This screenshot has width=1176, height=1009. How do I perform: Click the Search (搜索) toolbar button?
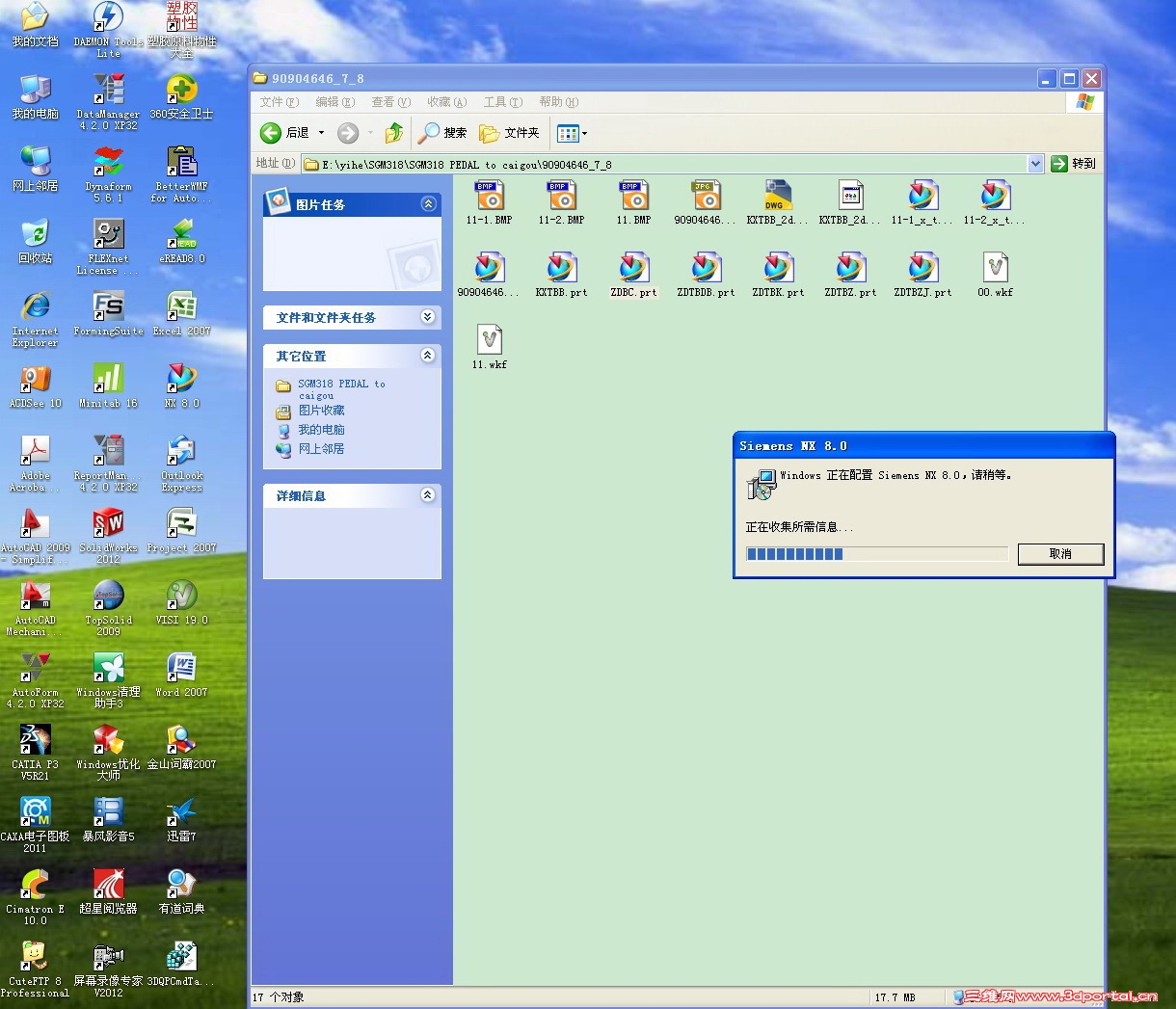(x=442, y=133)
